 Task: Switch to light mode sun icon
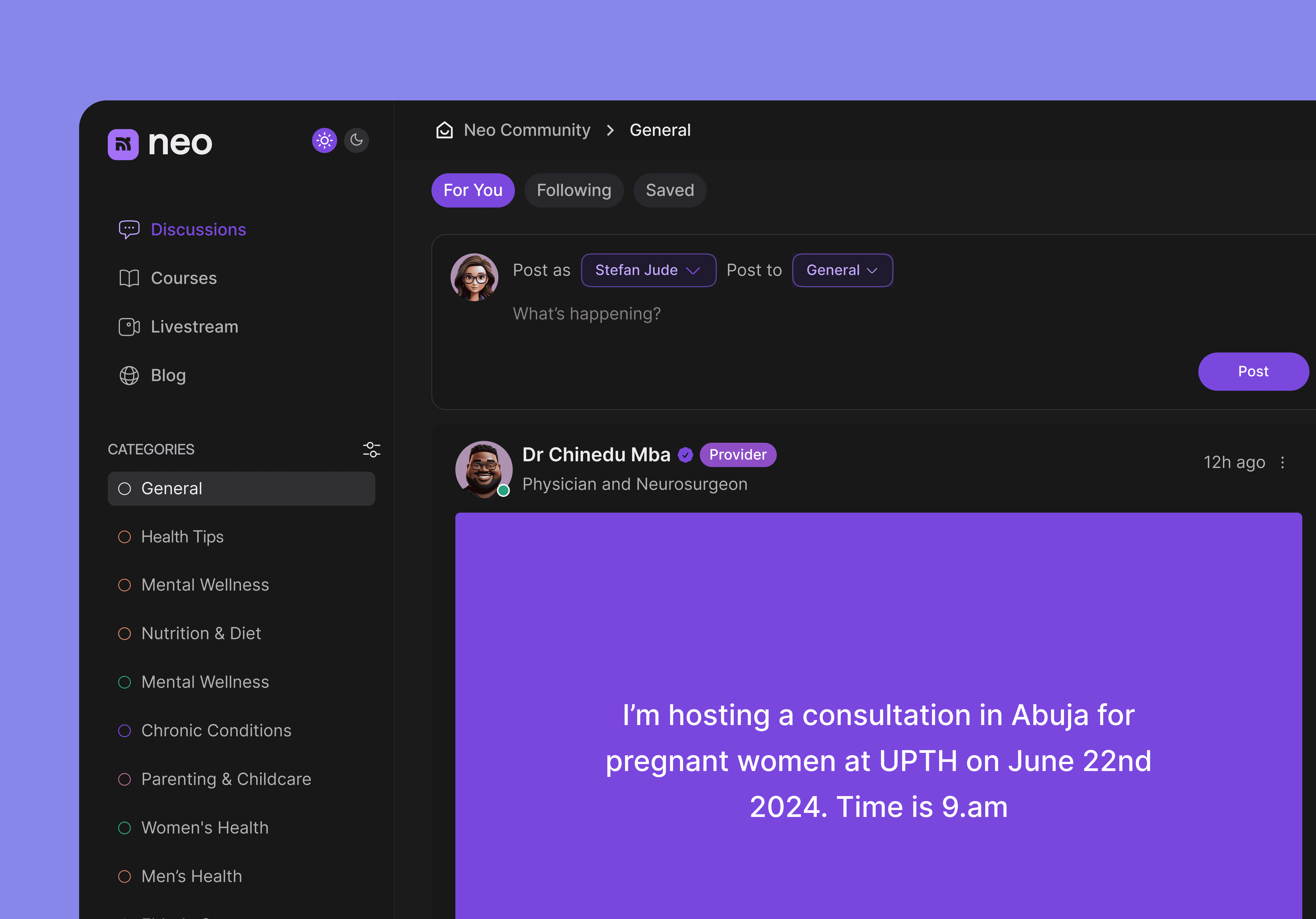pyautogui.click(x=324, y=140)
